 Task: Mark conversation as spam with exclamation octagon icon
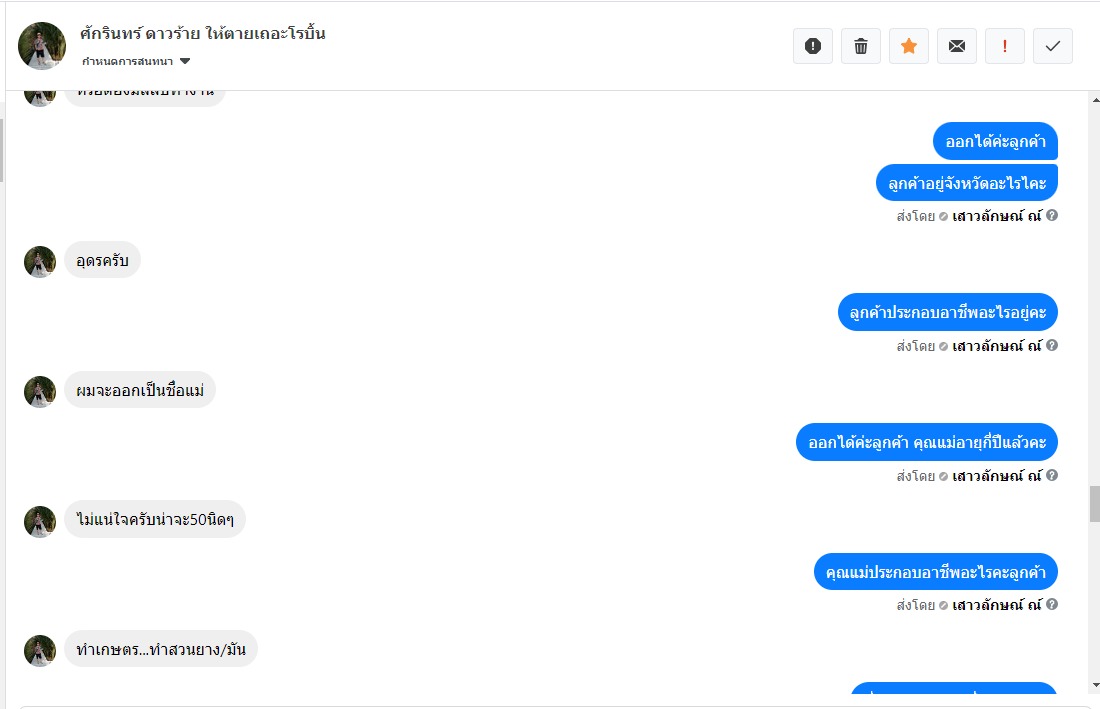(812, 46)
